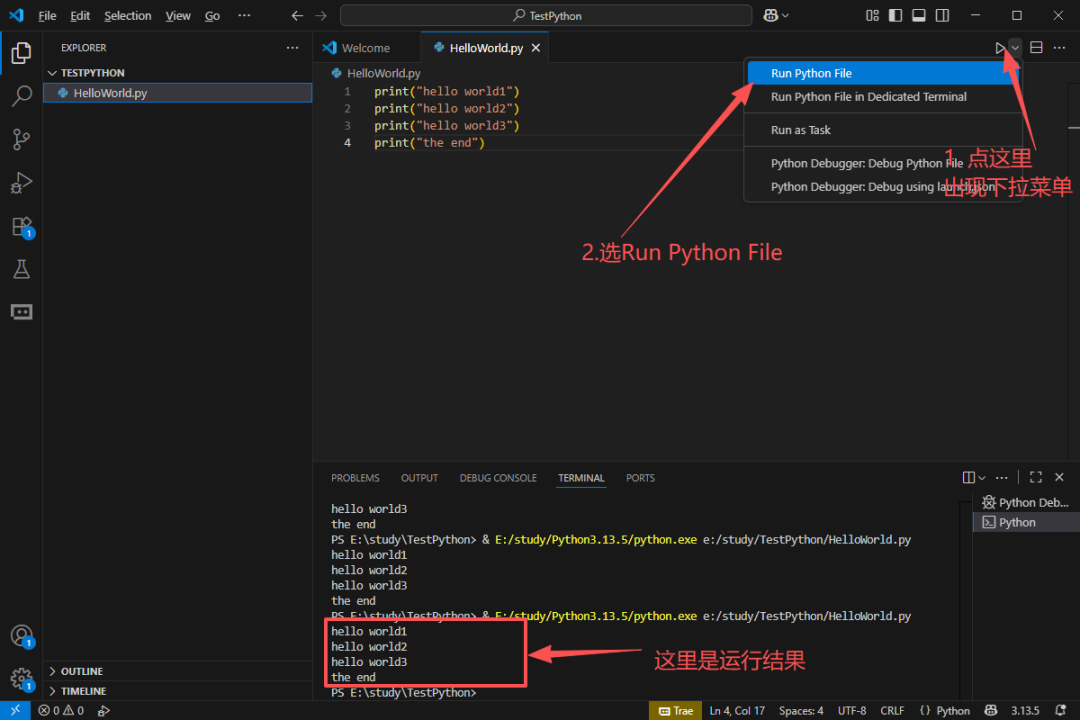Maximize the terminal panel size
This screenshot has height=720, width=1080.
[x=1035, y=477]
